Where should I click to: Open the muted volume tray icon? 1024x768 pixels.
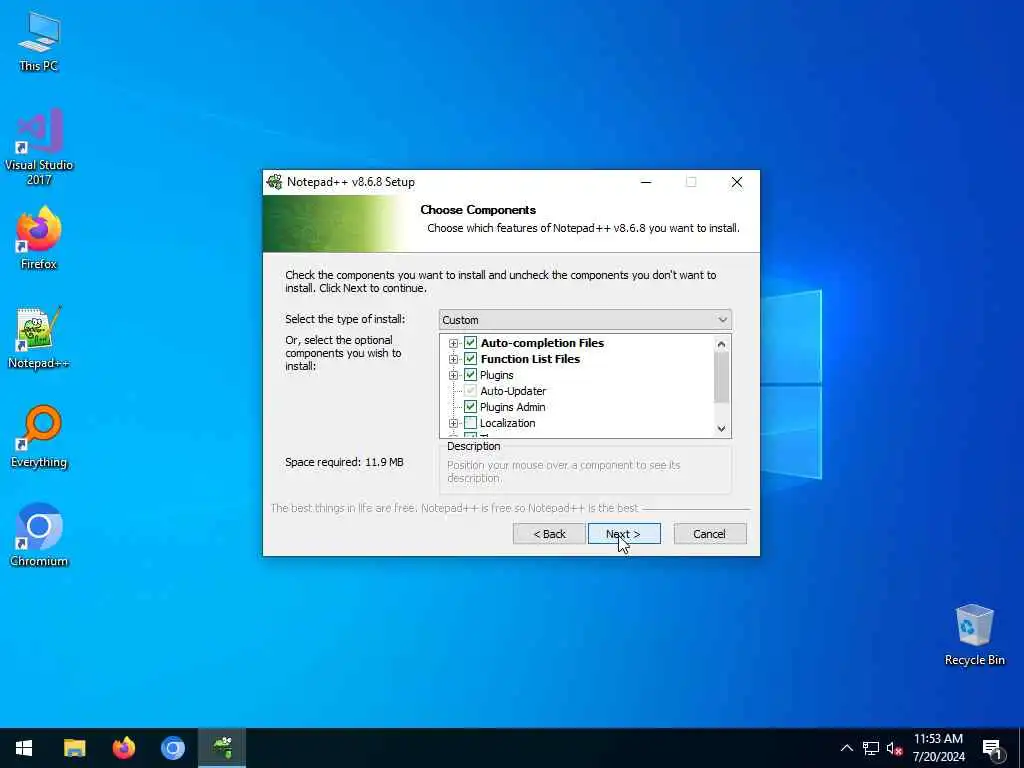894,748
